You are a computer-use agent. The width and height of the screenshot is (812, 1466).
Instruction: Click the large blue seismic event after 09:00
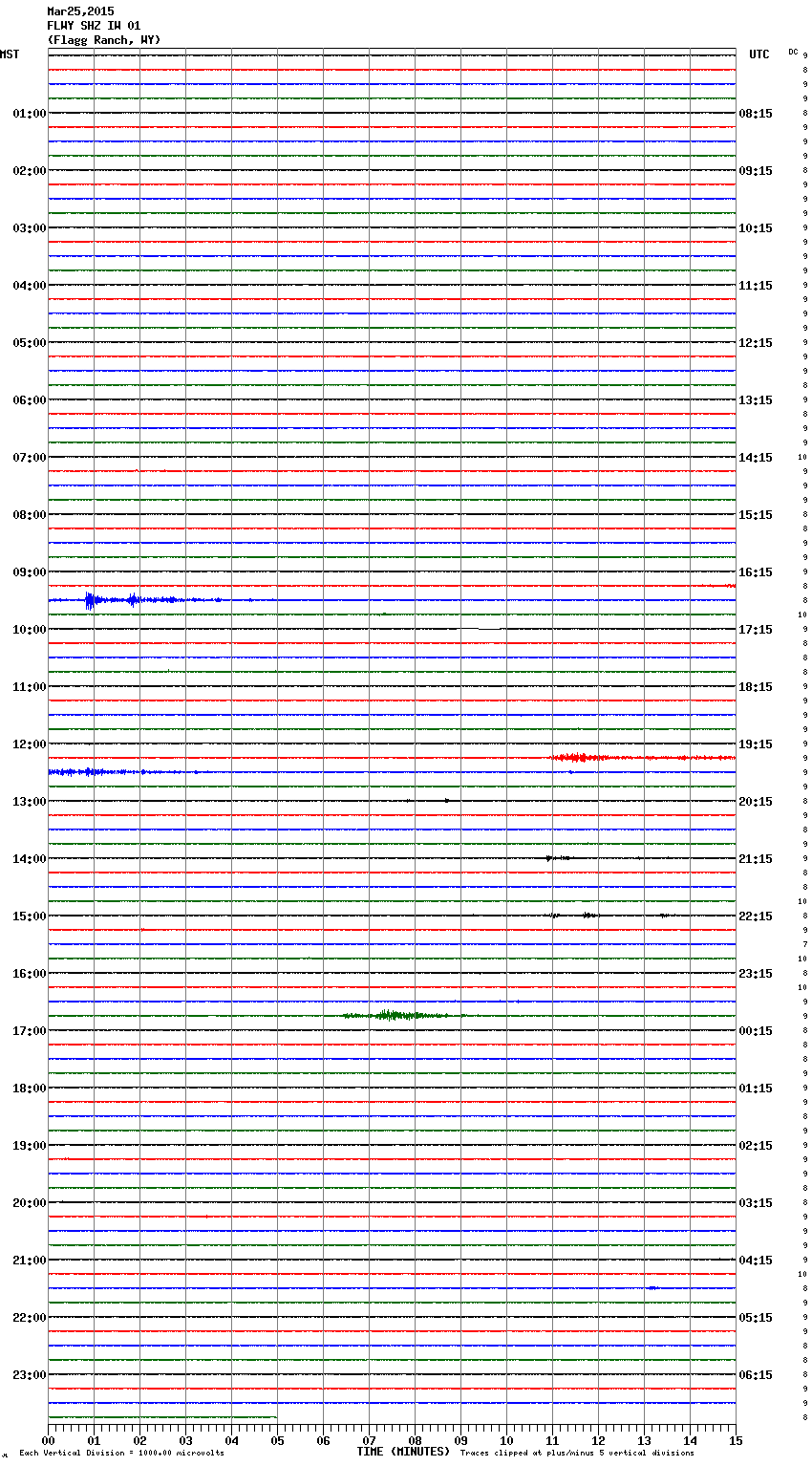coord(91,600)
